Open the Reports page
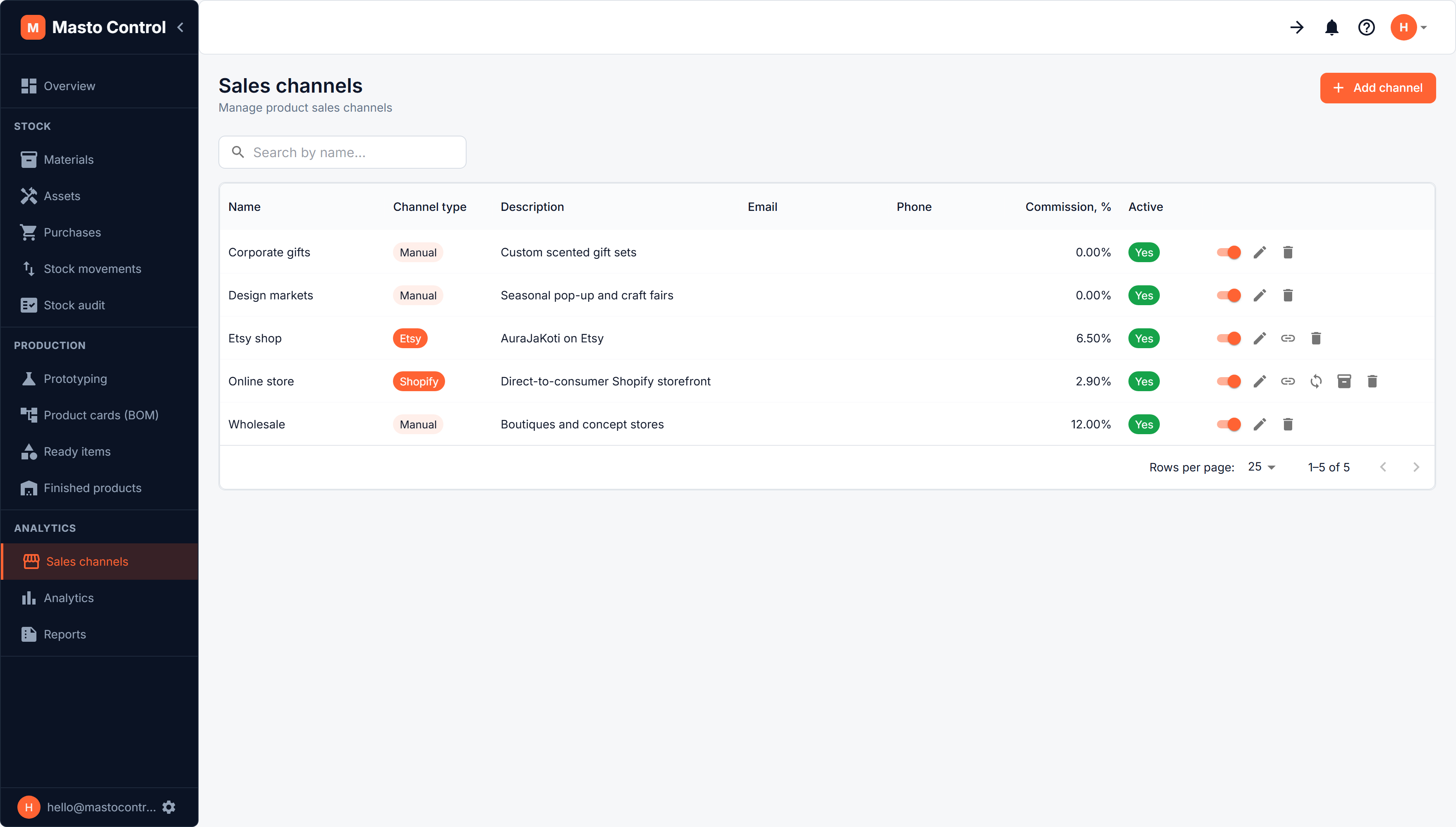 coord(99,634)
